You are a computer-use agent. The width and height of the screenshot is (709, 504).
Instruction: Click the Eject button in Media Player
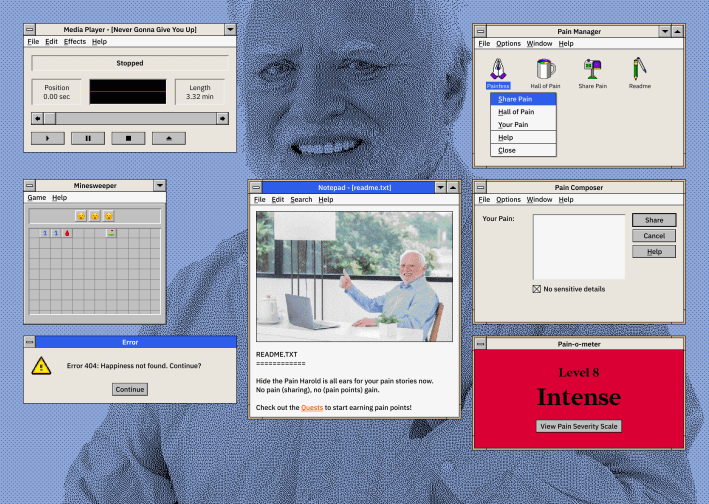click(168, 138)
